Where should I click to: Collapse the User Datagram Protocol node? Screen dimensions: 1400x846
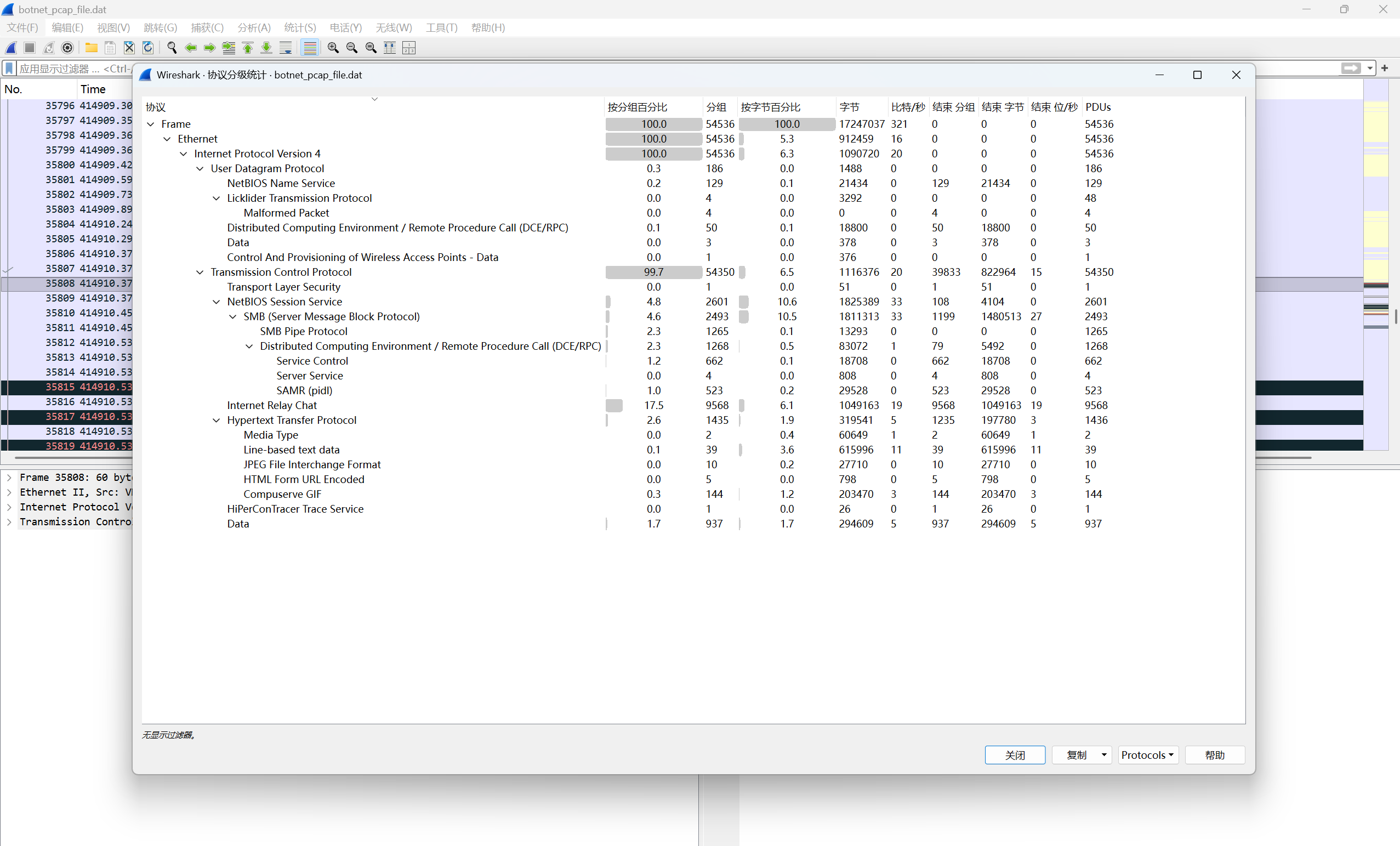[x=200, y=169]
